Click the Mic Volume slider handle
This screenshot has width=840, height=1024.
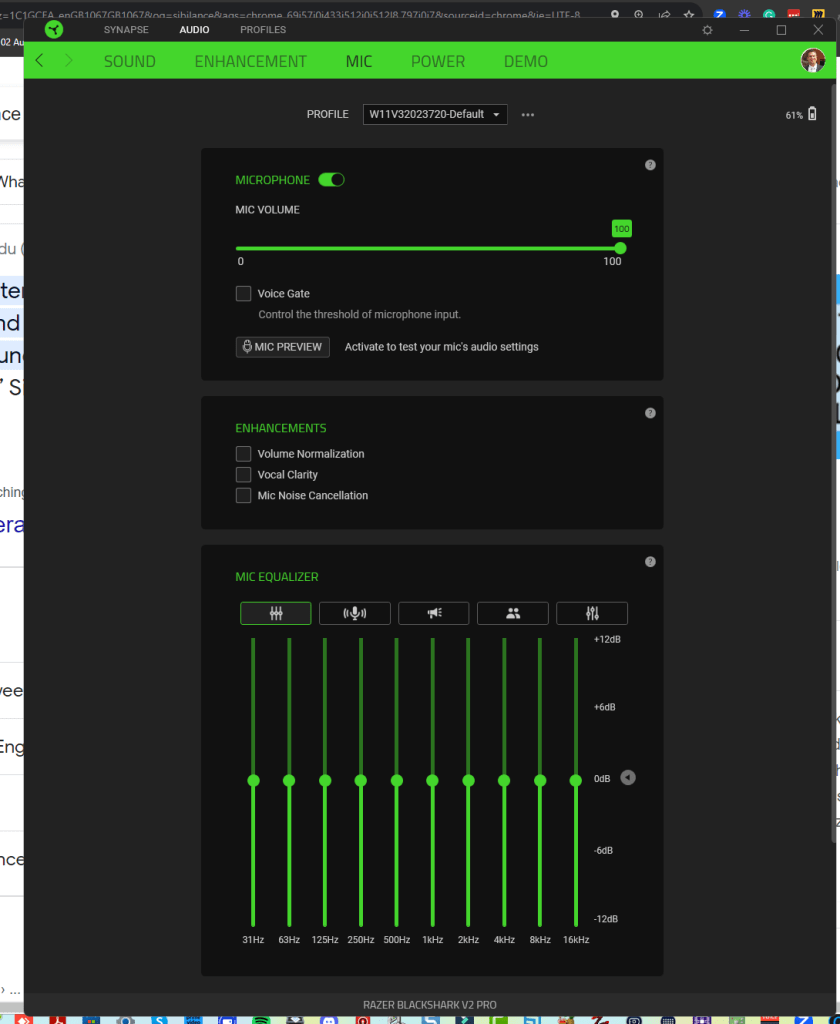click(x=621, y=248)
